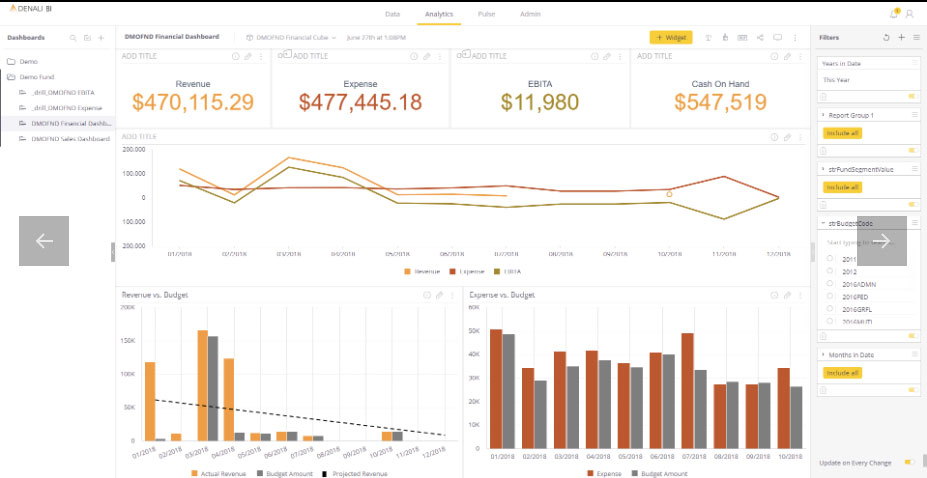Show info for the Revenue widget

[x=235, y=57]
